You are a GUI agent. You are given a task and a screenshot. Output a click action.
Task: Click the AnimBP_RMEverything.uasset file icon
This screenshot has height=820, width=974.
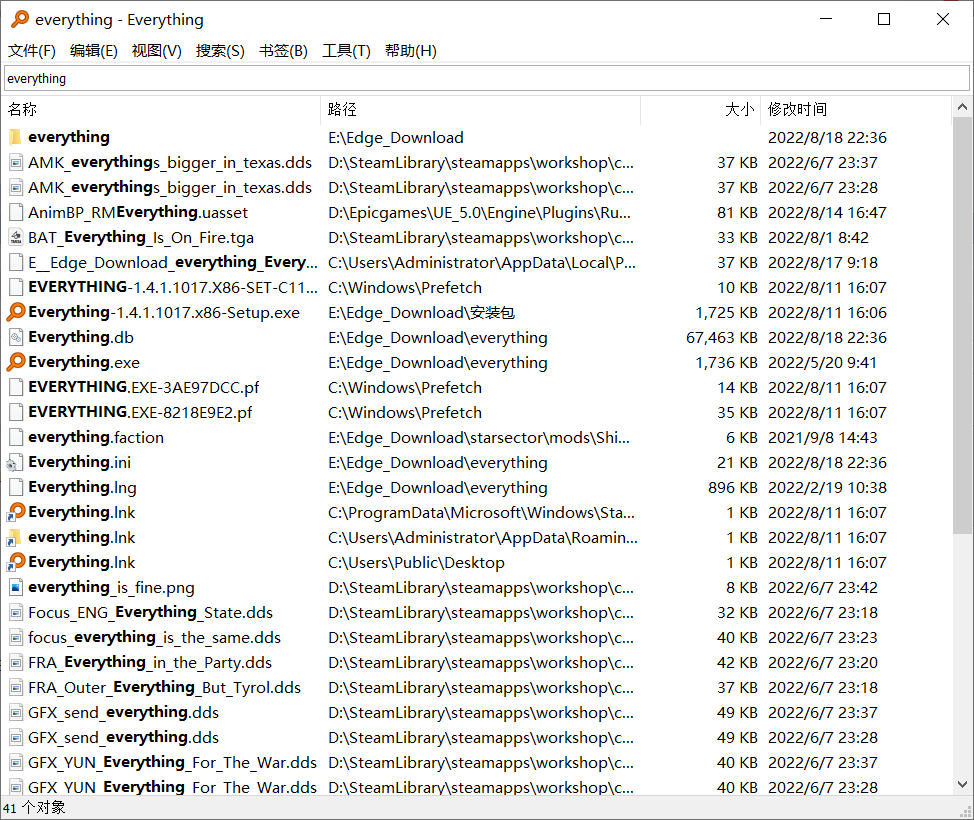click(16, 212)
